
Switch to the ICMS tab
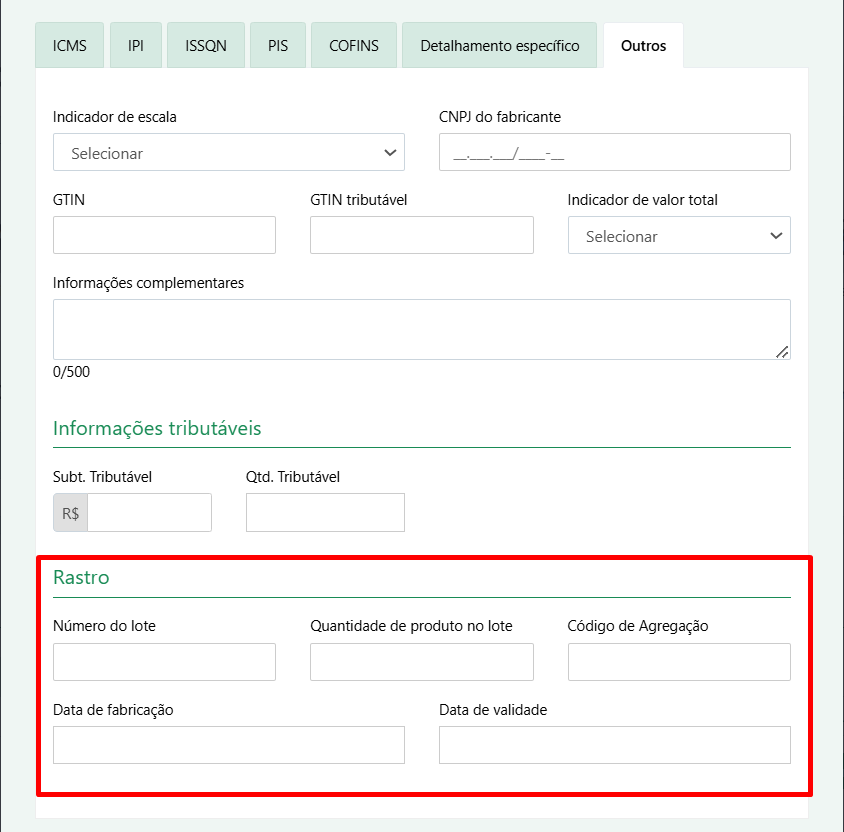point(69,46)
